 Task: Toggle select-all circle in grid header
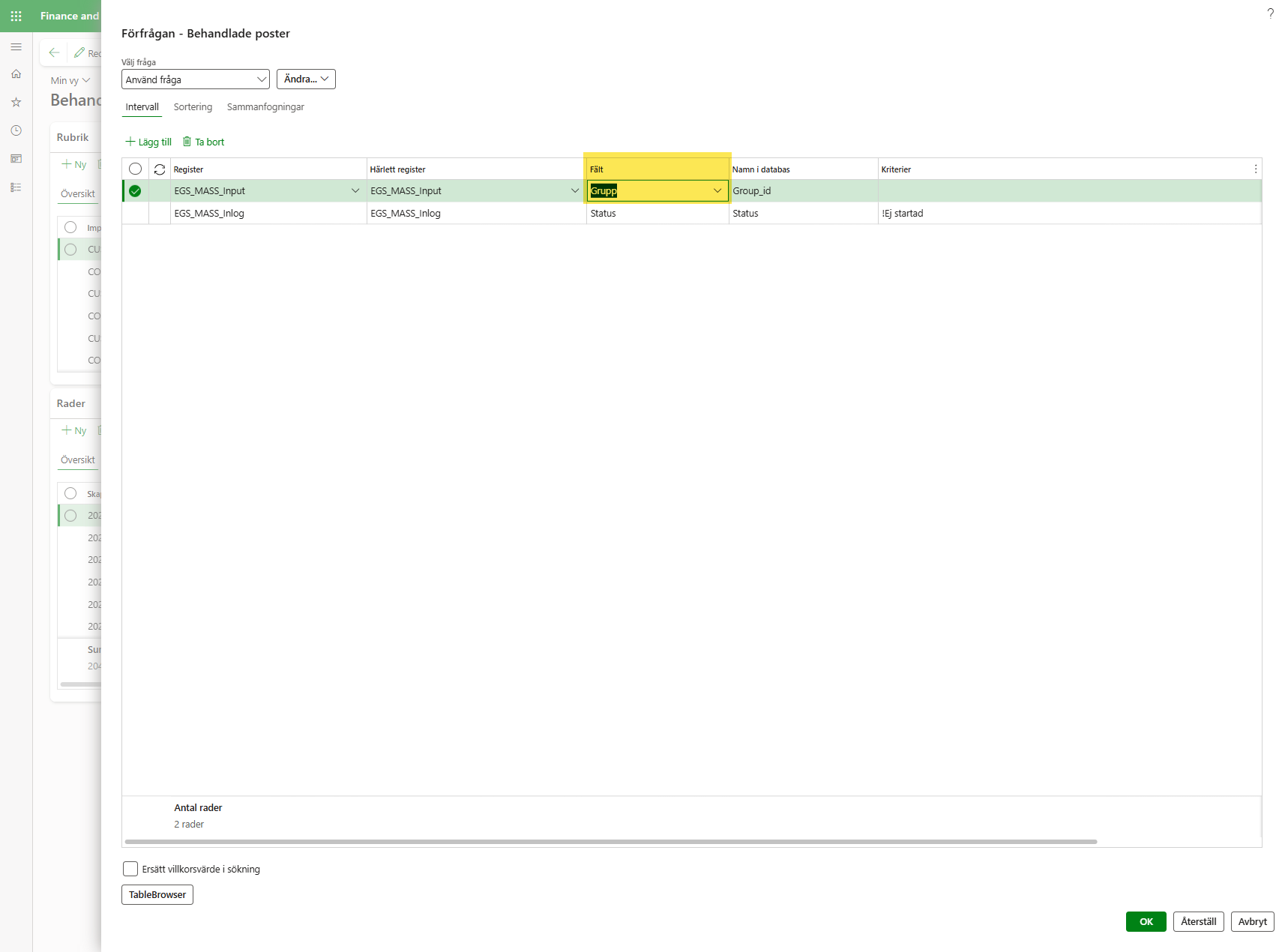coord(135,169)
